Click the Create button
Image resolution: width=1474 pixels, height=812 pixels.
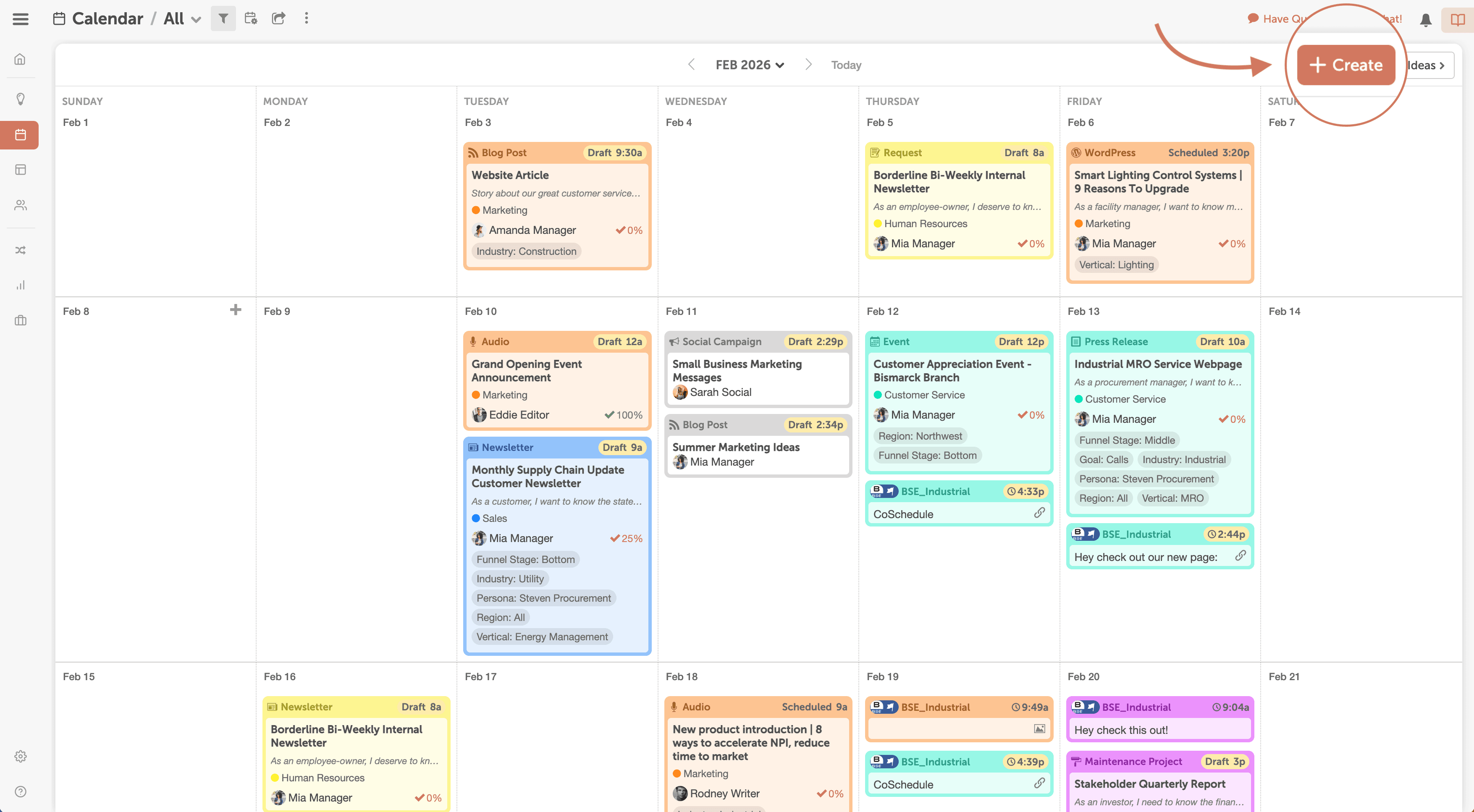(x=1346, y=65)
